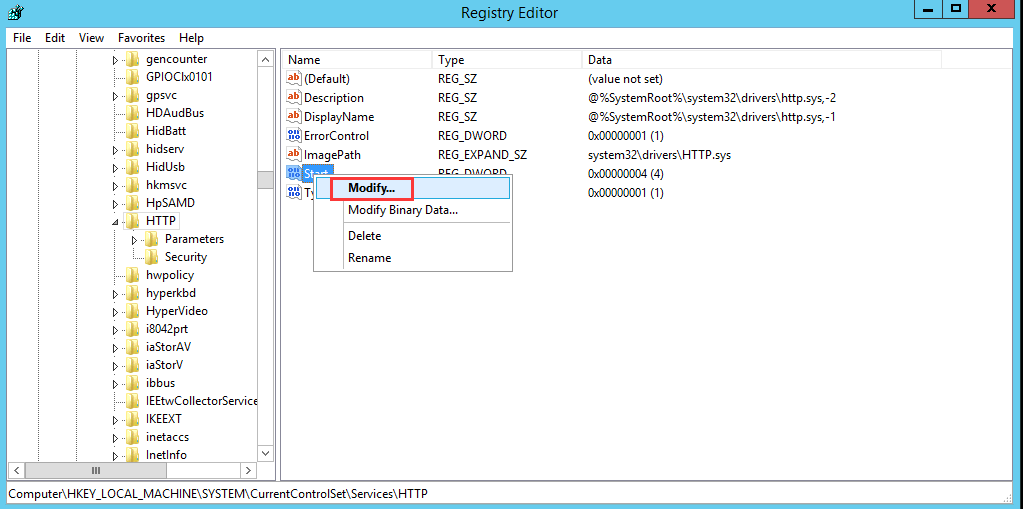1023x509 pixels.
Task: Click the REG_EXPAND_SZ type cell
Action: [x=482, y=155]
